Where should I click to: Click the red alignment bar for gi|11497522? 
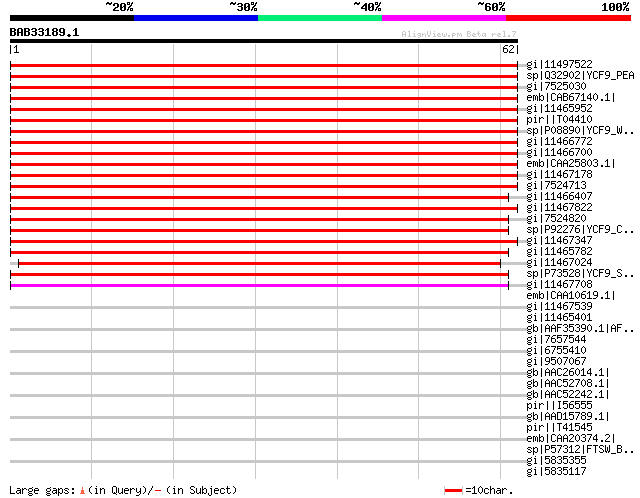(264, 65)
